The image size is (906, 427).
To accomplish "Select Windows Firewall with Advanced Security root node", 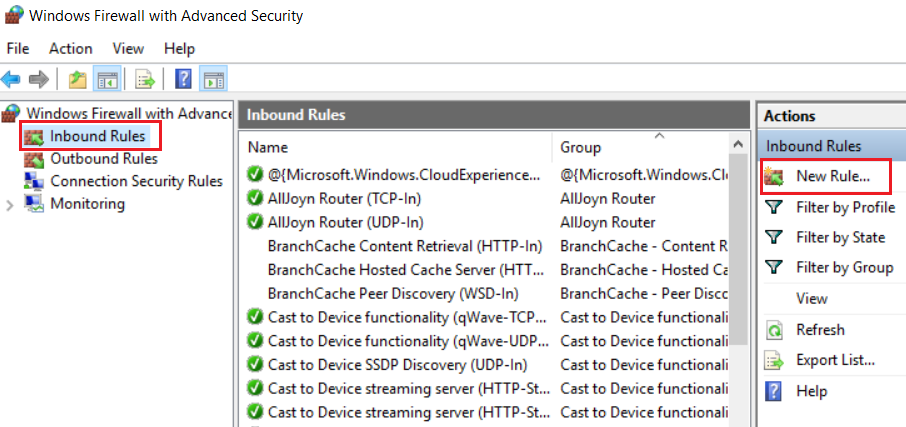I will [x=129, y=113].
